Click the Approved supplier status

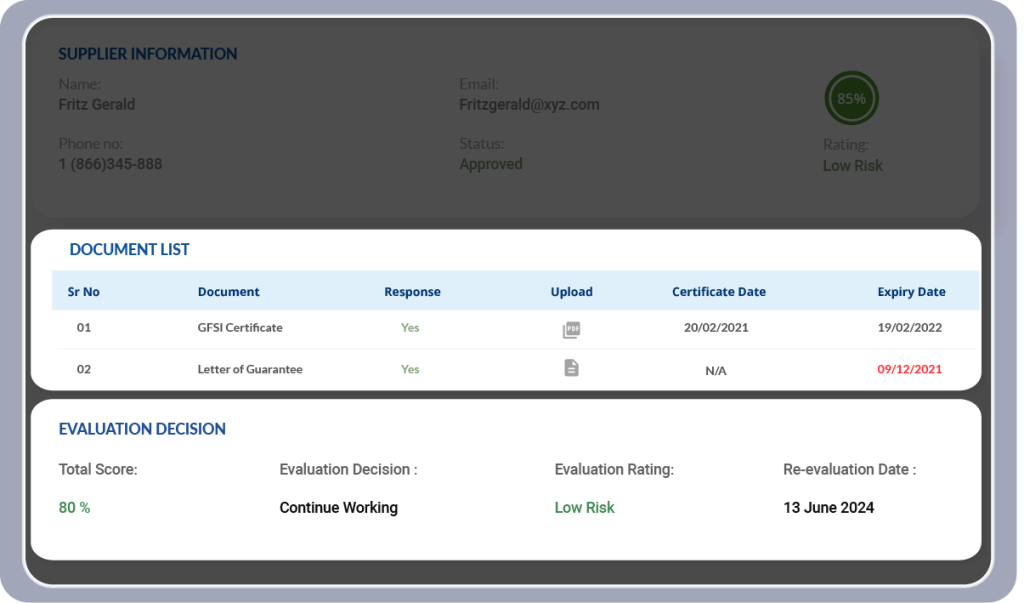click(x=490, y=164)
